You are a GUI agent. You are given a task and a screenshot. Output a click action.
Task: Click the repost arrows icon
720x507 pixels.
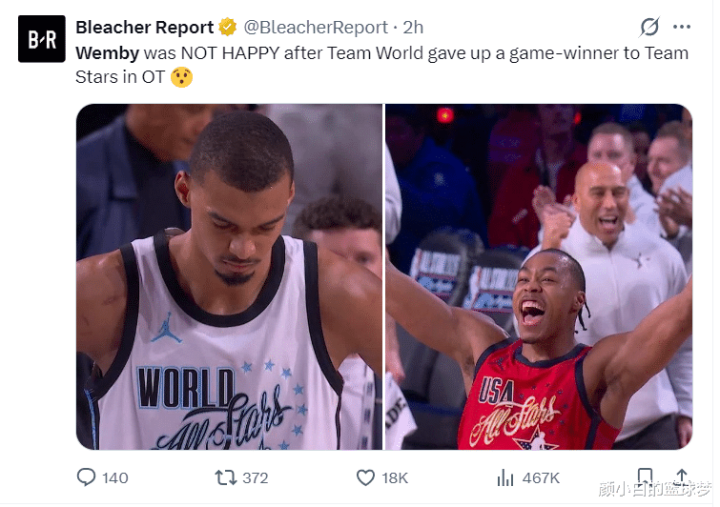tap(225, 478)
